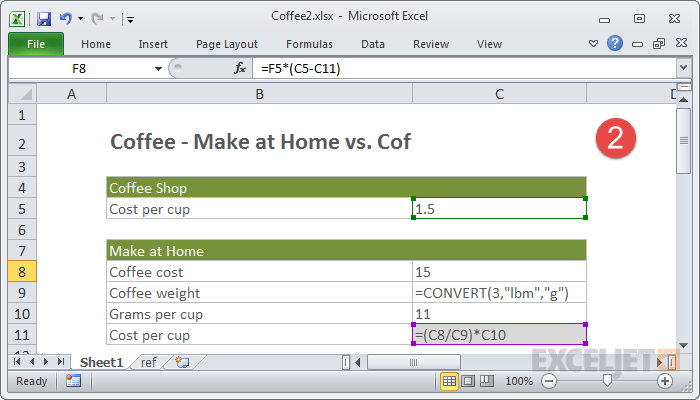Go to the Formulas tab
The height and width of the screenshot is (400, 700).
[x=309, y=44]
